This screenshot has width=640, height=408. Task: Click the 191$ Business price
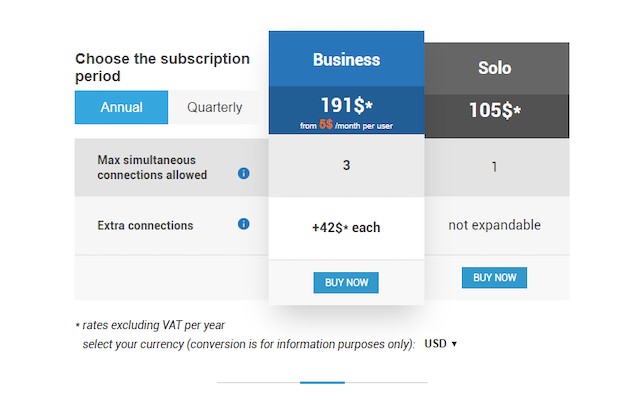click(x=347, y=105)
